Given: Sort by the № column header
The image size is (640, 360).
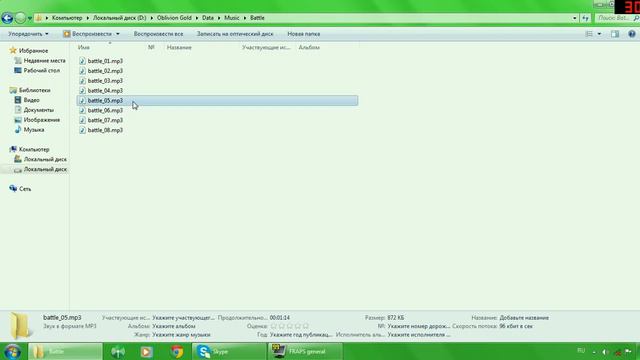Looking at the screenshot, I should (151, 47).
